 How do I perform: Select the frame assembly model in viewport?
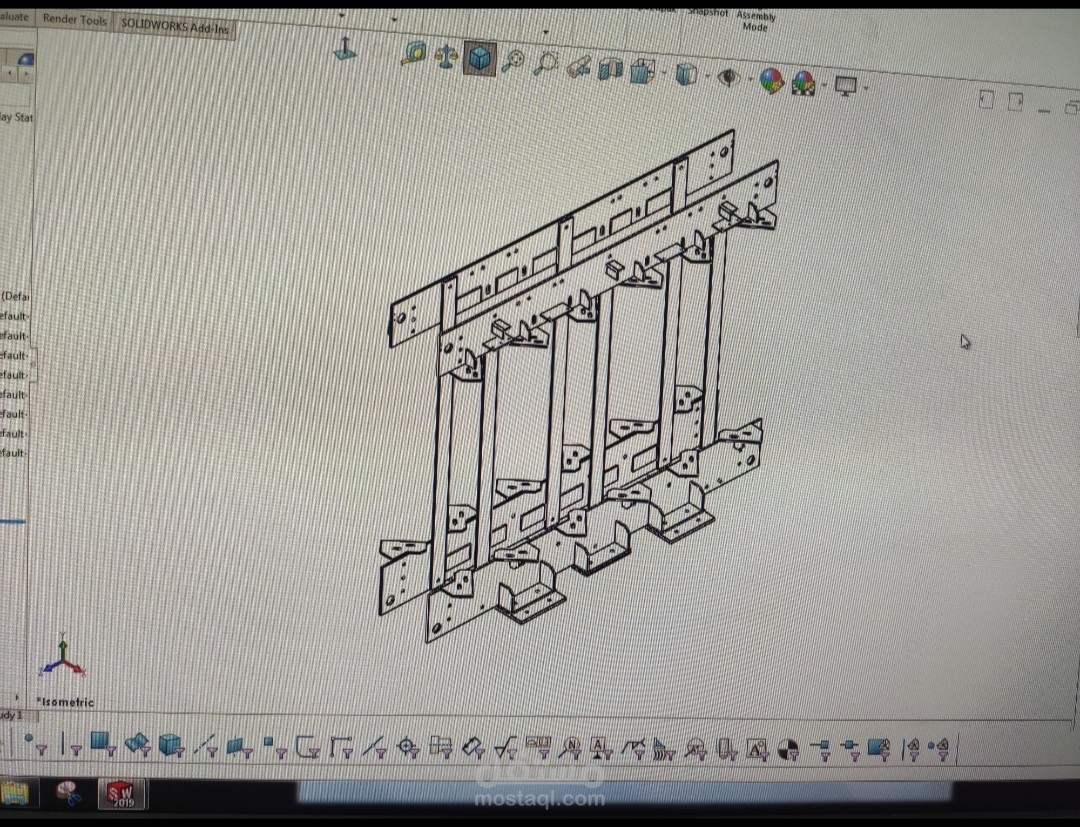[x=577, y=386]
